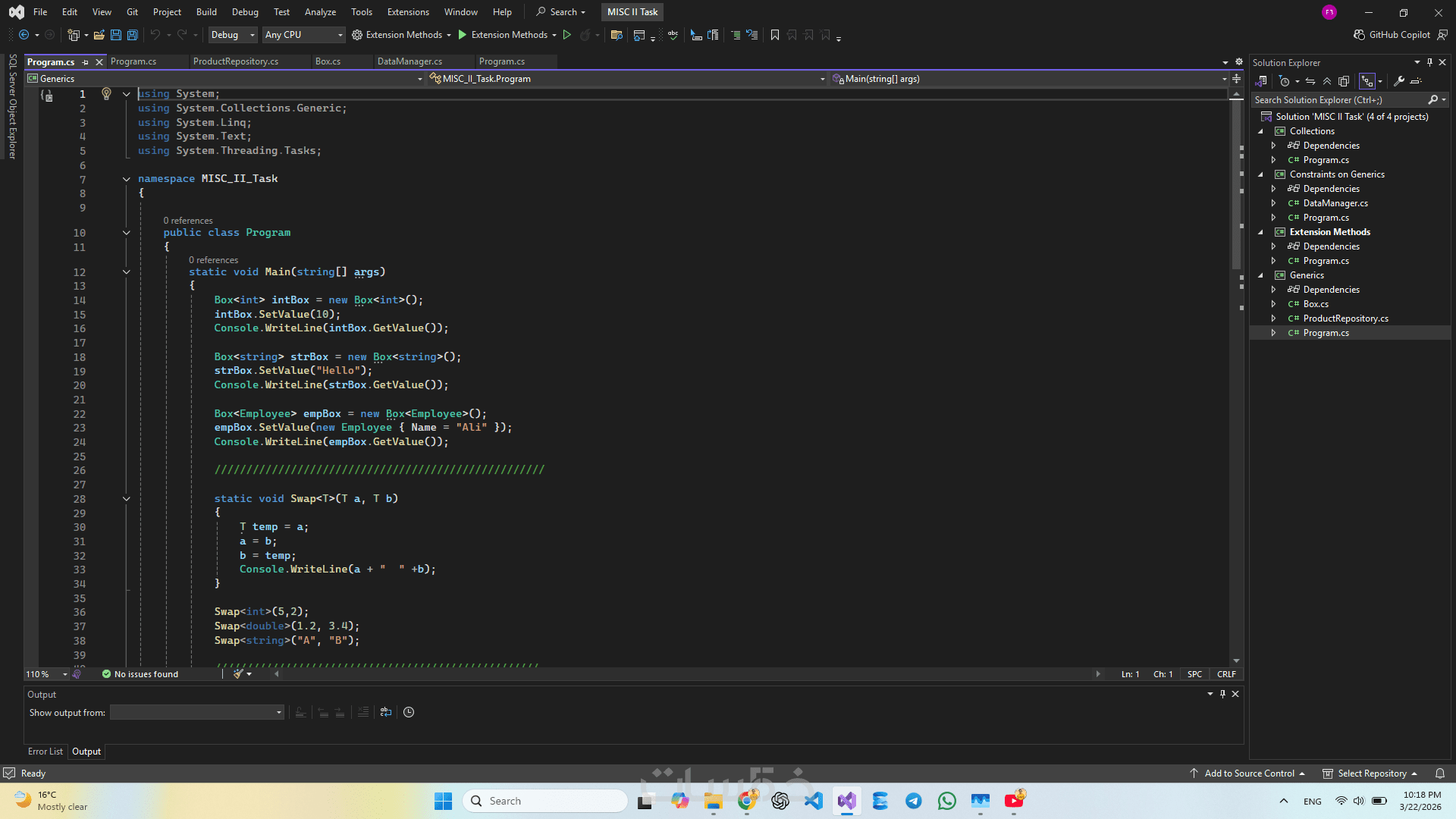Open Properties wrench icon in Solution Explorer

click(1399, 81)
